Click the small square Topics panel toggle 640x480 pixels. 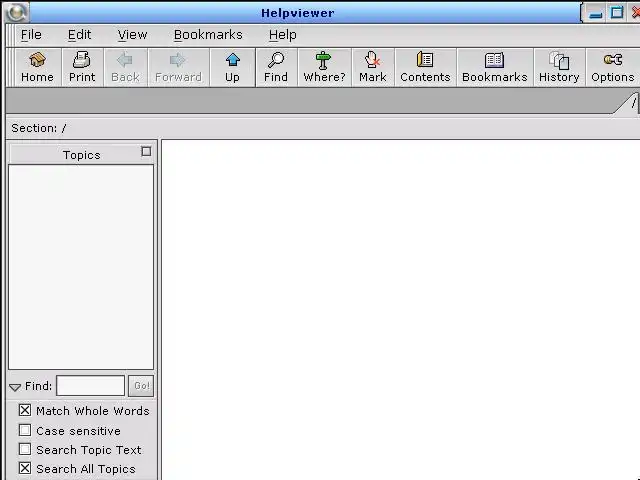click(146, 152)
